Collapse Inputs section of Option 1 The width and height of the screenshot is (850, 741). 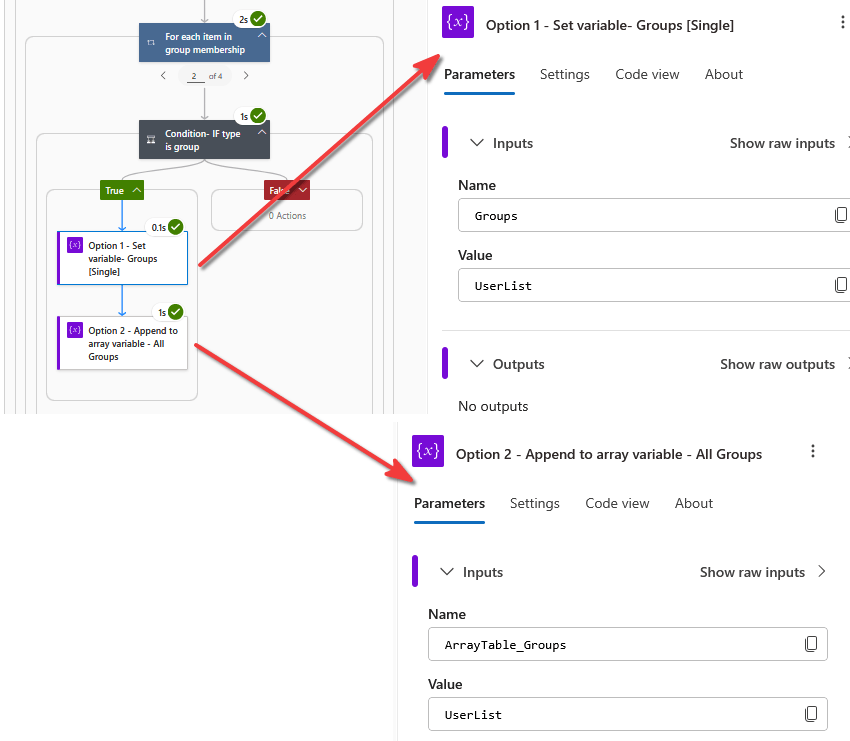coord(476,143)
